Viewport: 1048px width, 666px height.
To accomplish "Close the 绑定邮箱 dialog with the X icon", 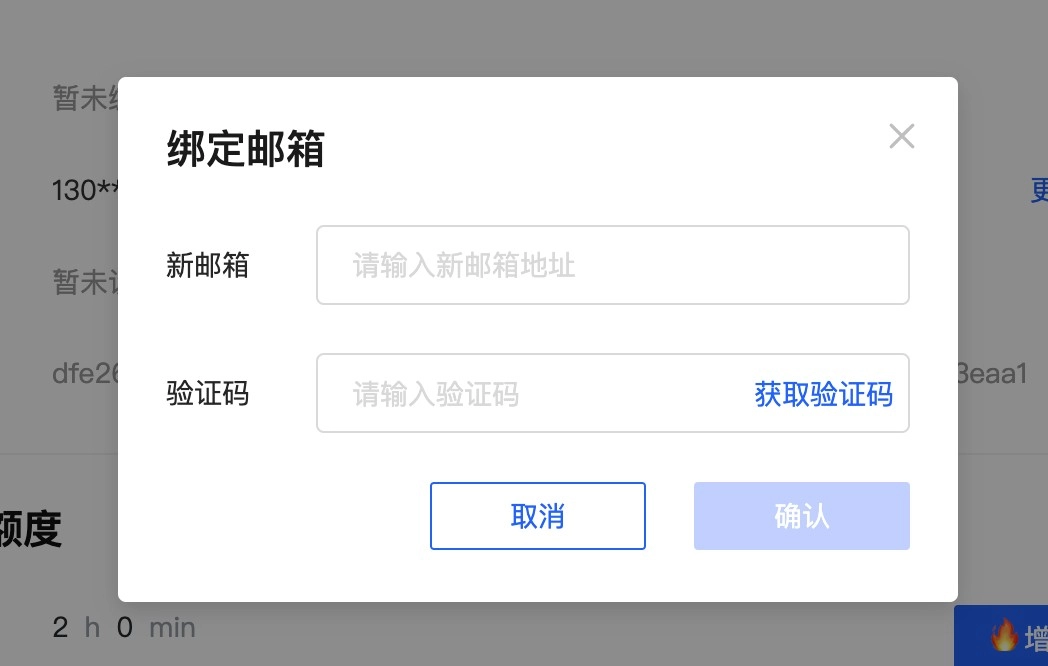I will 901,136.
